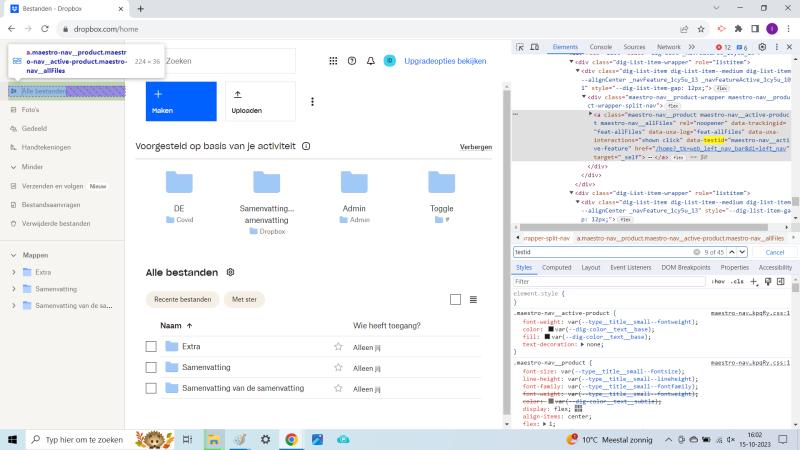Click color swatch of color property in active-product rule
The width and height of the screenshot is (800, 450).
click(x=551, y=329)
